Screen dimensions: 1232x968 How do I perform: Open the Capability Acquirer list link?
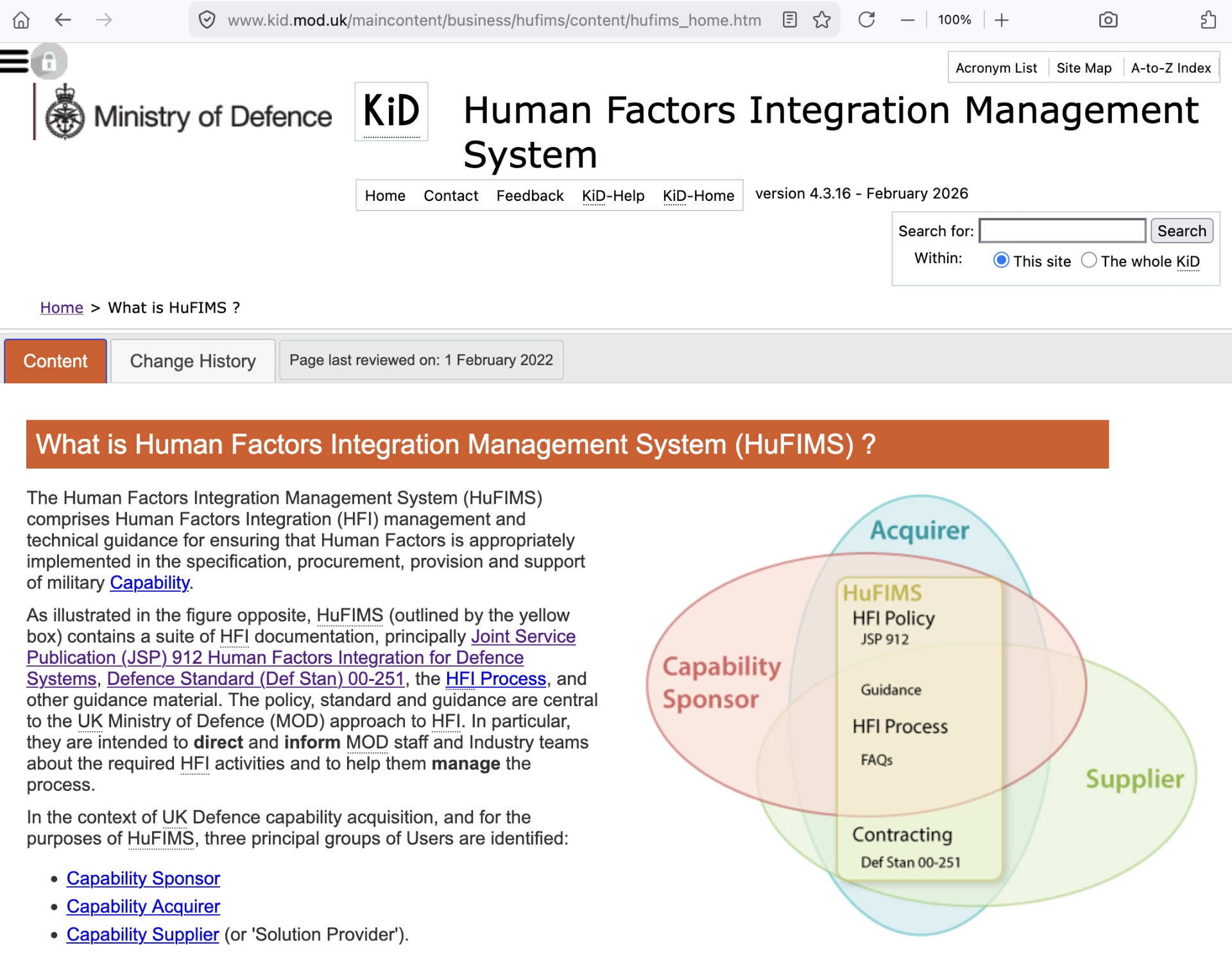click(x=143, y=907)
